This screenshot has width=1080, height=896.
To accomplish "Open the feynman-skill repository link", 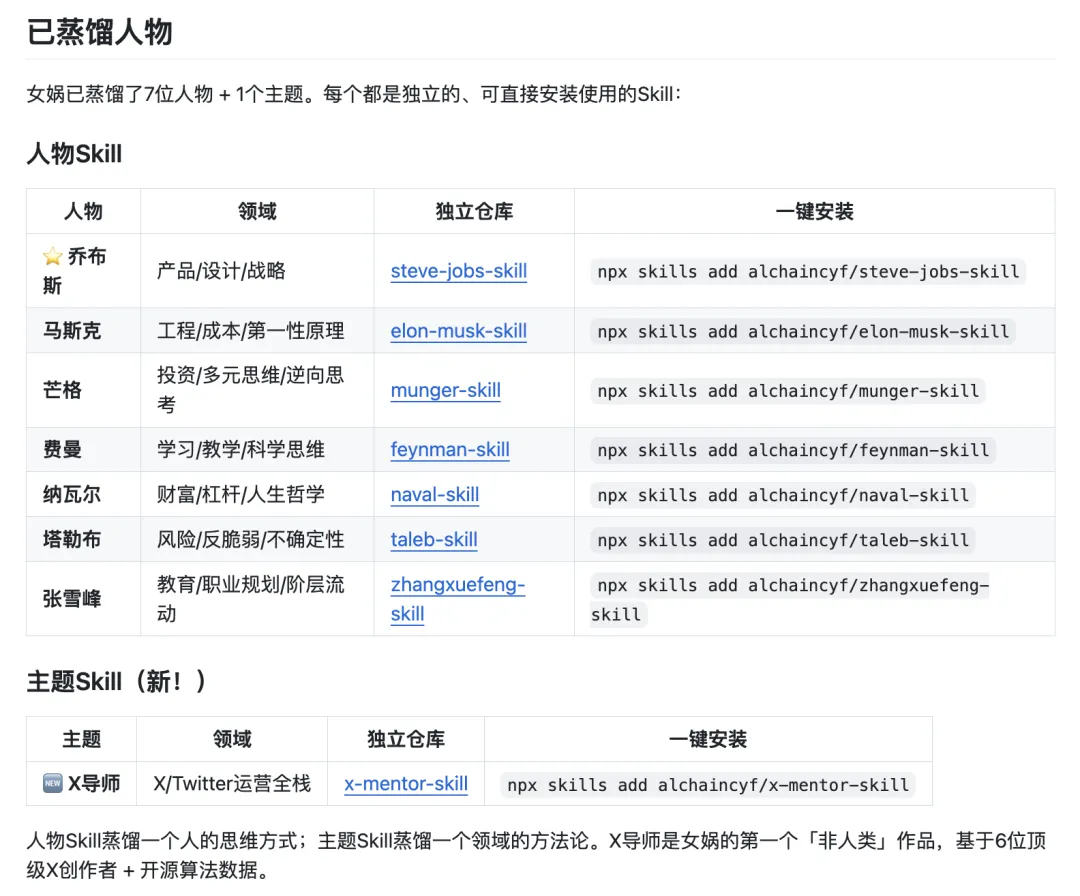I will pyautogui.click(x=450, y=450).
